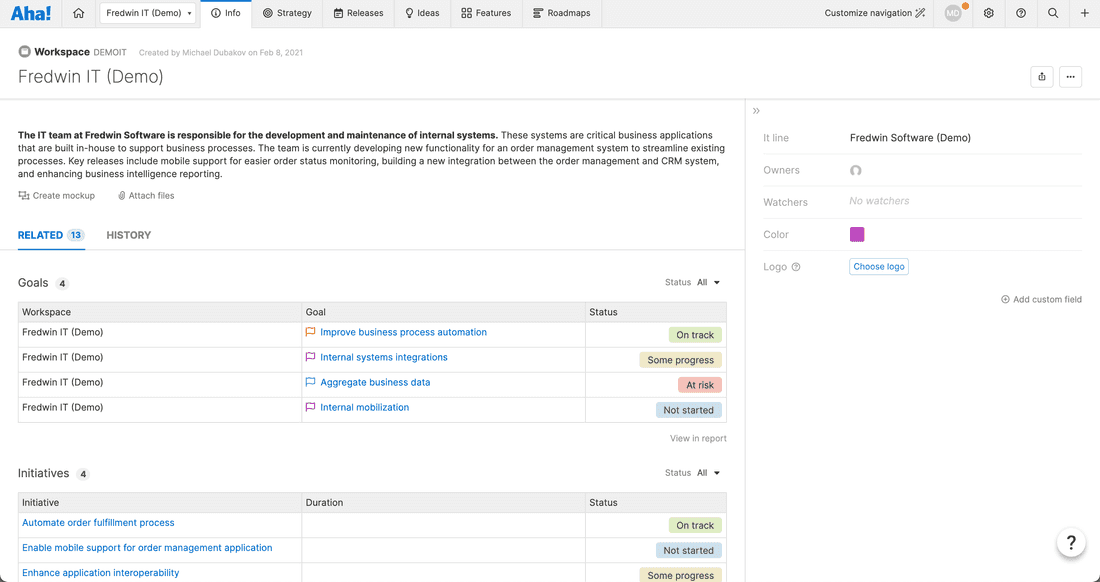Switch to the History tab

(128, 235)
